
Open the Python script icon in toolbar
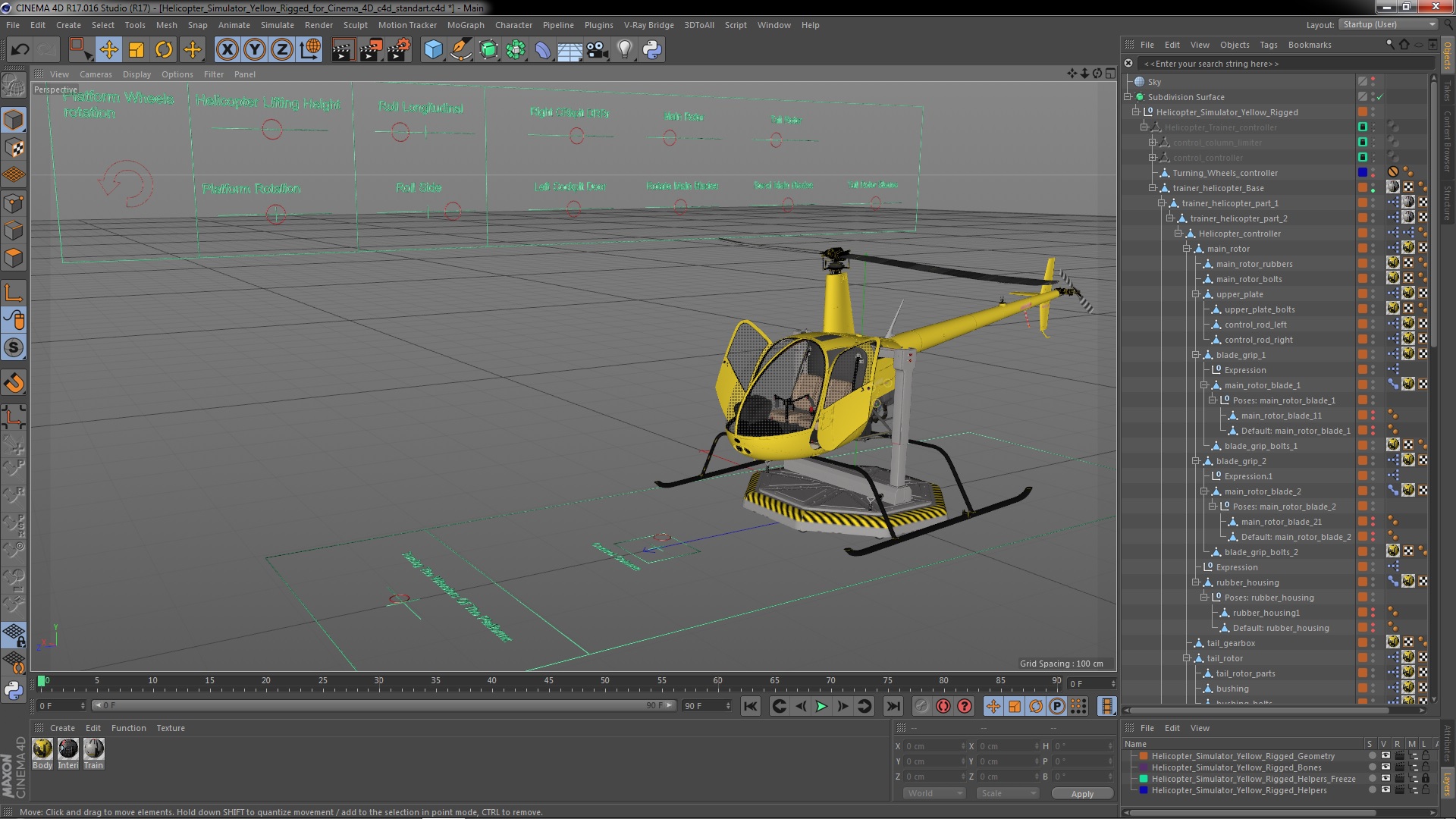point(652,50)
